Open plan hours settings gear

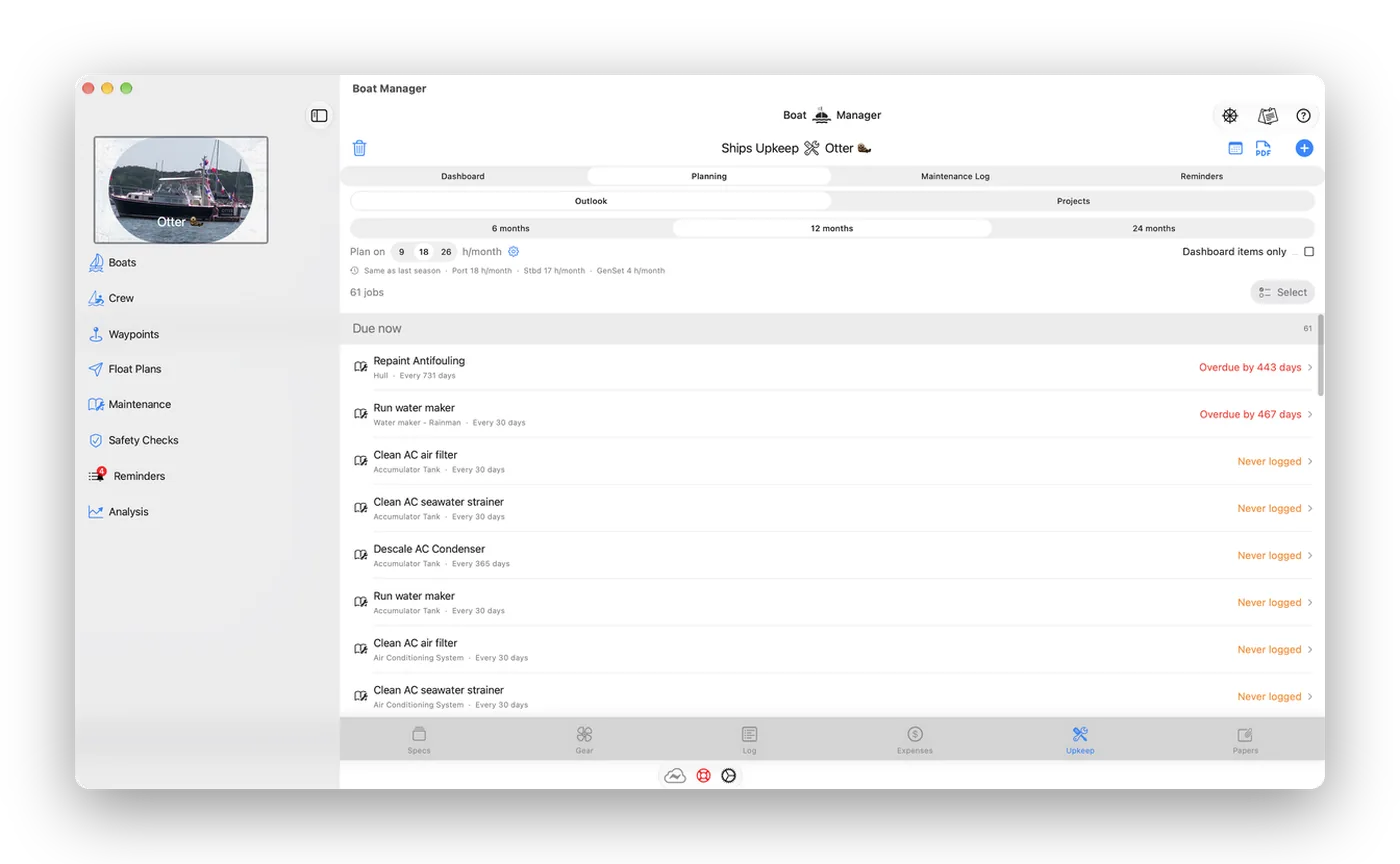point(514,252)
